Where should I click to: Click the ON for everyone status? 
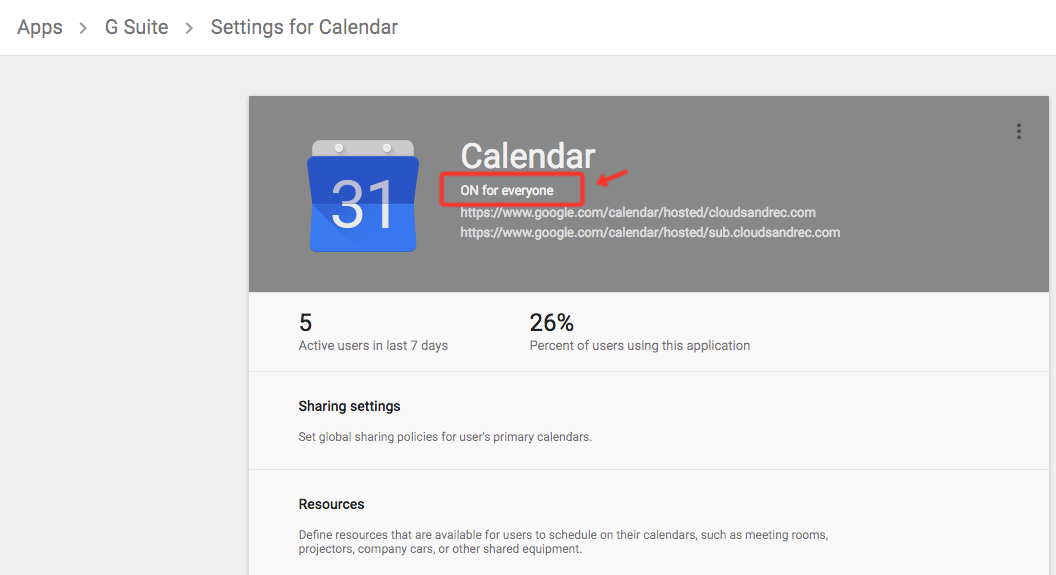[507, 191]
